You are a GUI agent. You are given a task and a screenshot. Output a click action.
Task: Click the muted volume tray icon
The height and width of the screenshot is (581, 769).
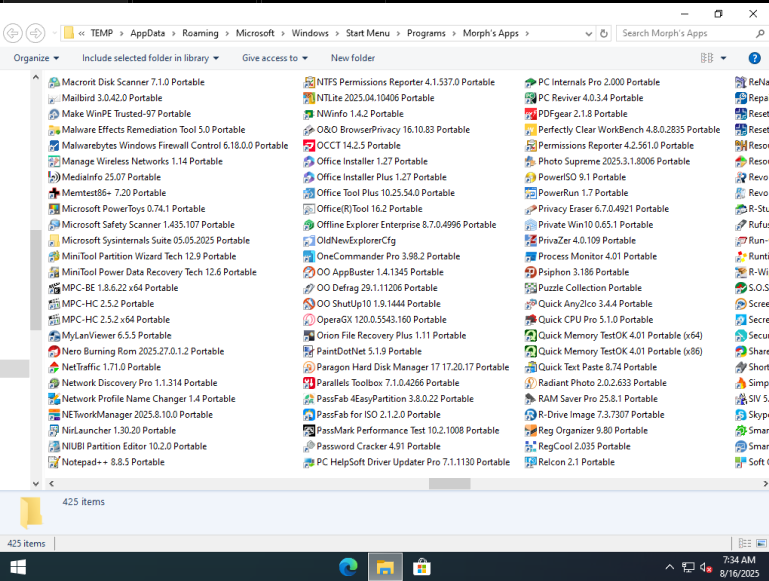706,567
